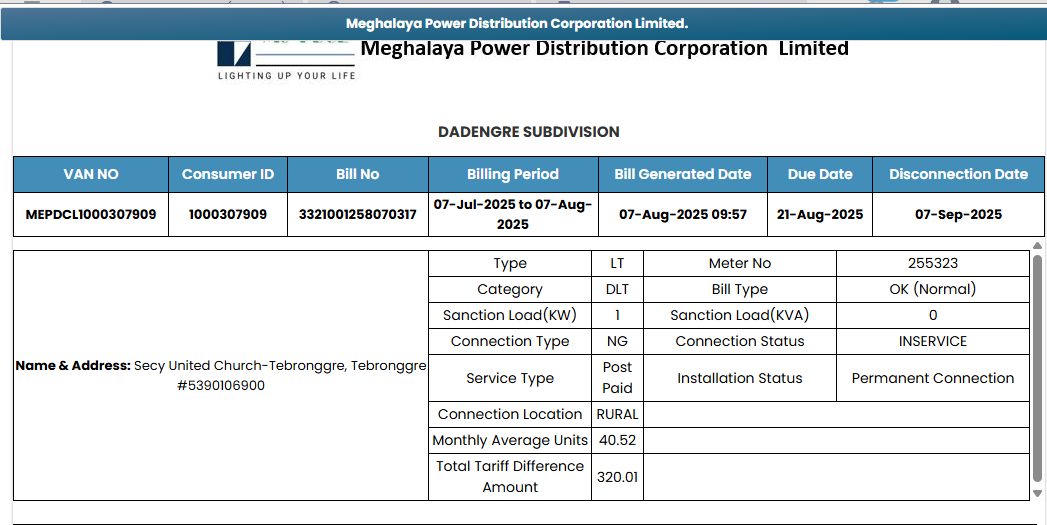Select tariff difference amount '320.01'
The height and width of the screenshot is (525, 1047).
[617, 477]
